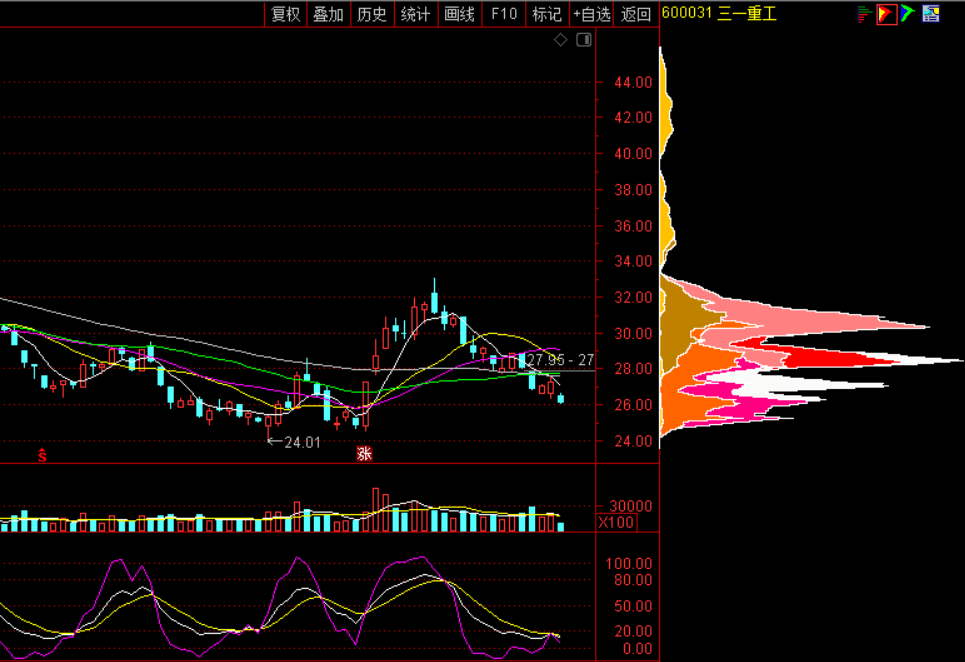This screenshot has height=662, width=965.
Task: Open F10 company information
Action: coord(504,14)
